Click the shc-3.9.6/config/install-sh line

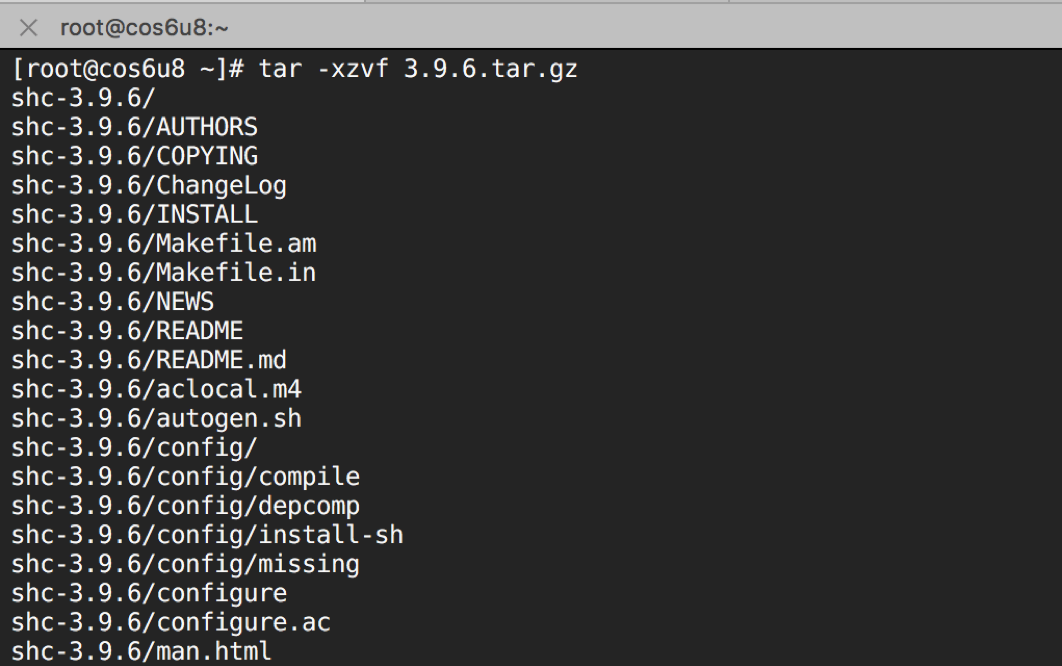click(207, 536)
